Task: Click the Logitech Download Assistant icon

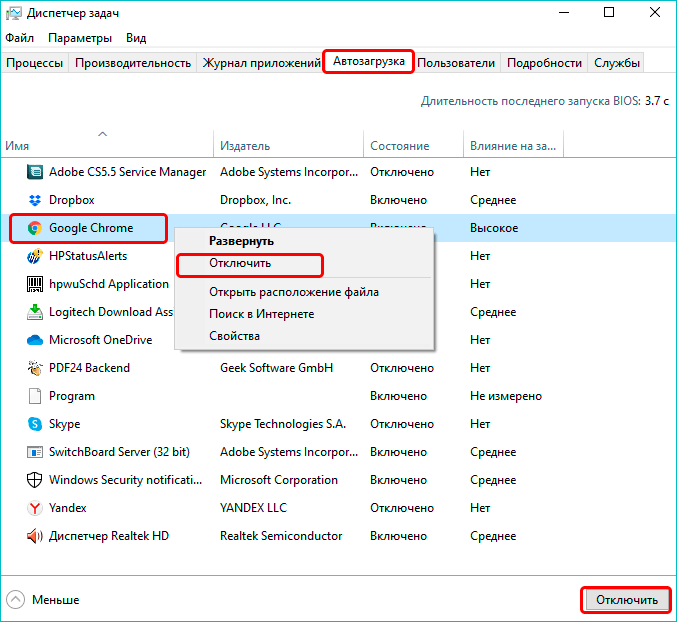Action: (35, 312)
